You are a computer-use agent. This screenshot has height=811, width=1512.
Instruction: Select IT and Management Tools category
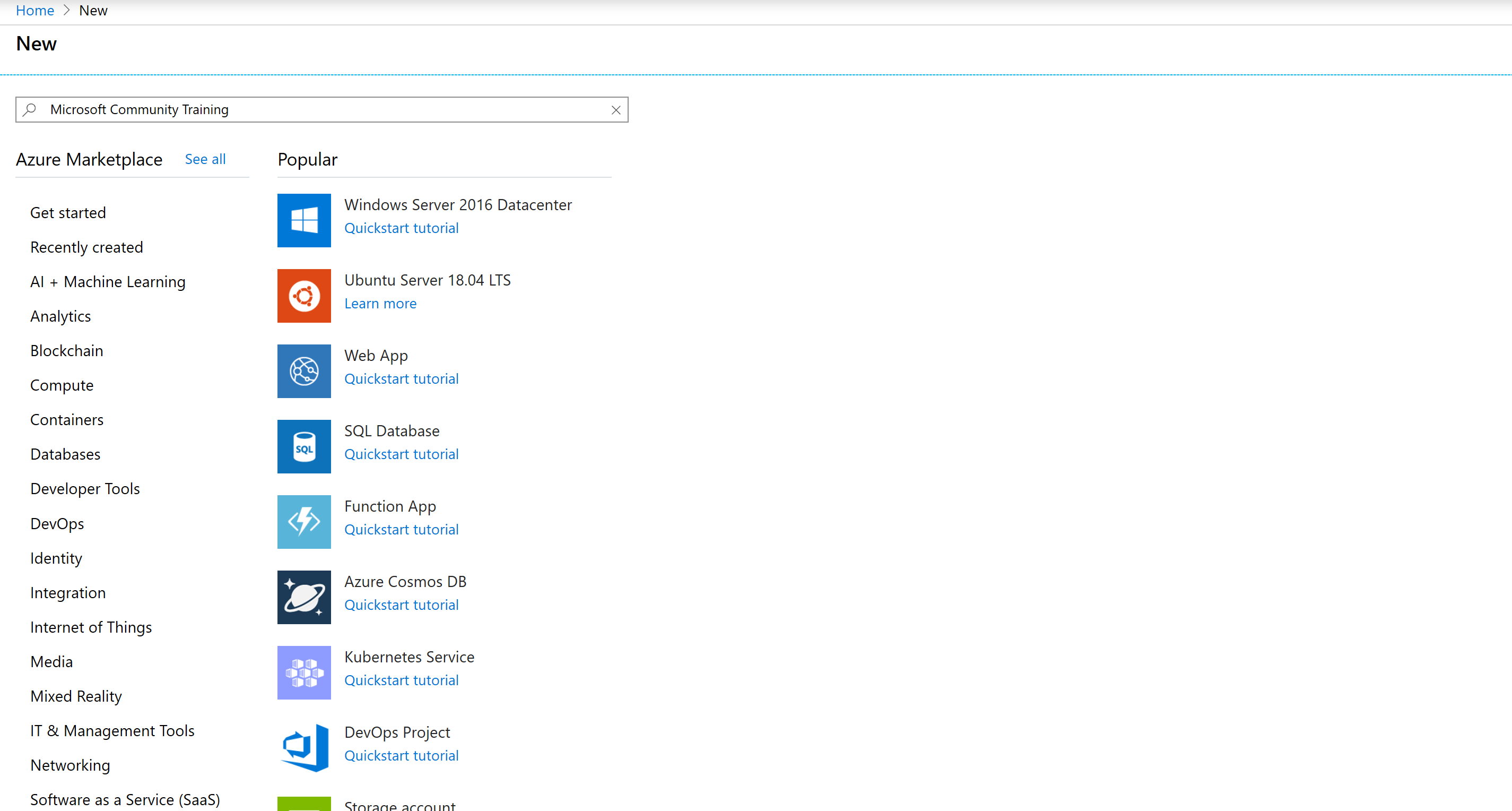coord(112,730)
